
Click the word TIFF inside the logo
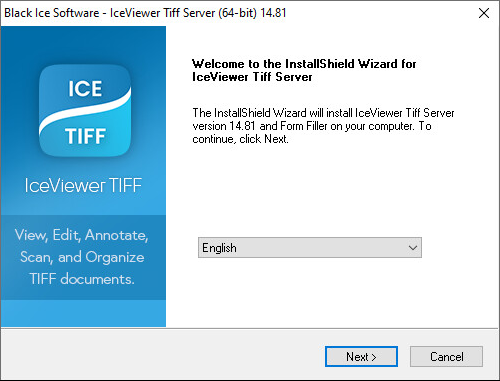(x=85, y=136)
